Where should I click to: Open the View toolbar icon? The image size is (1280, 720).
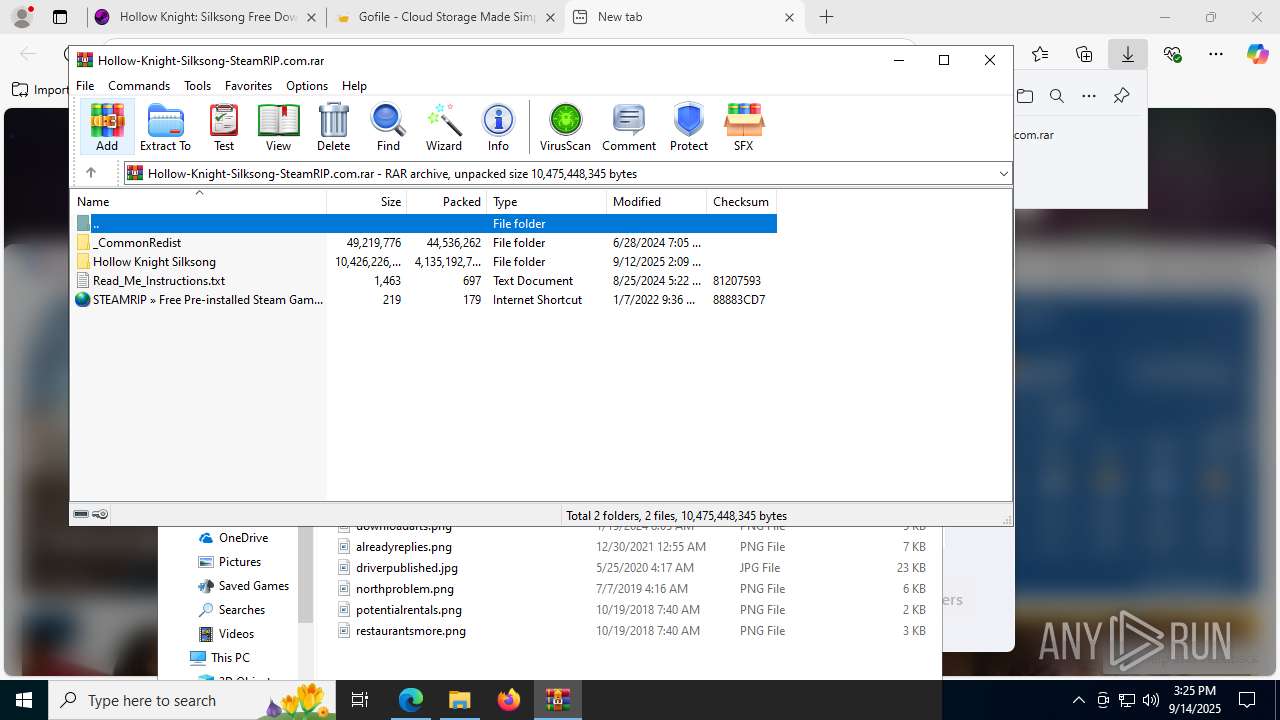coord(278,127)
